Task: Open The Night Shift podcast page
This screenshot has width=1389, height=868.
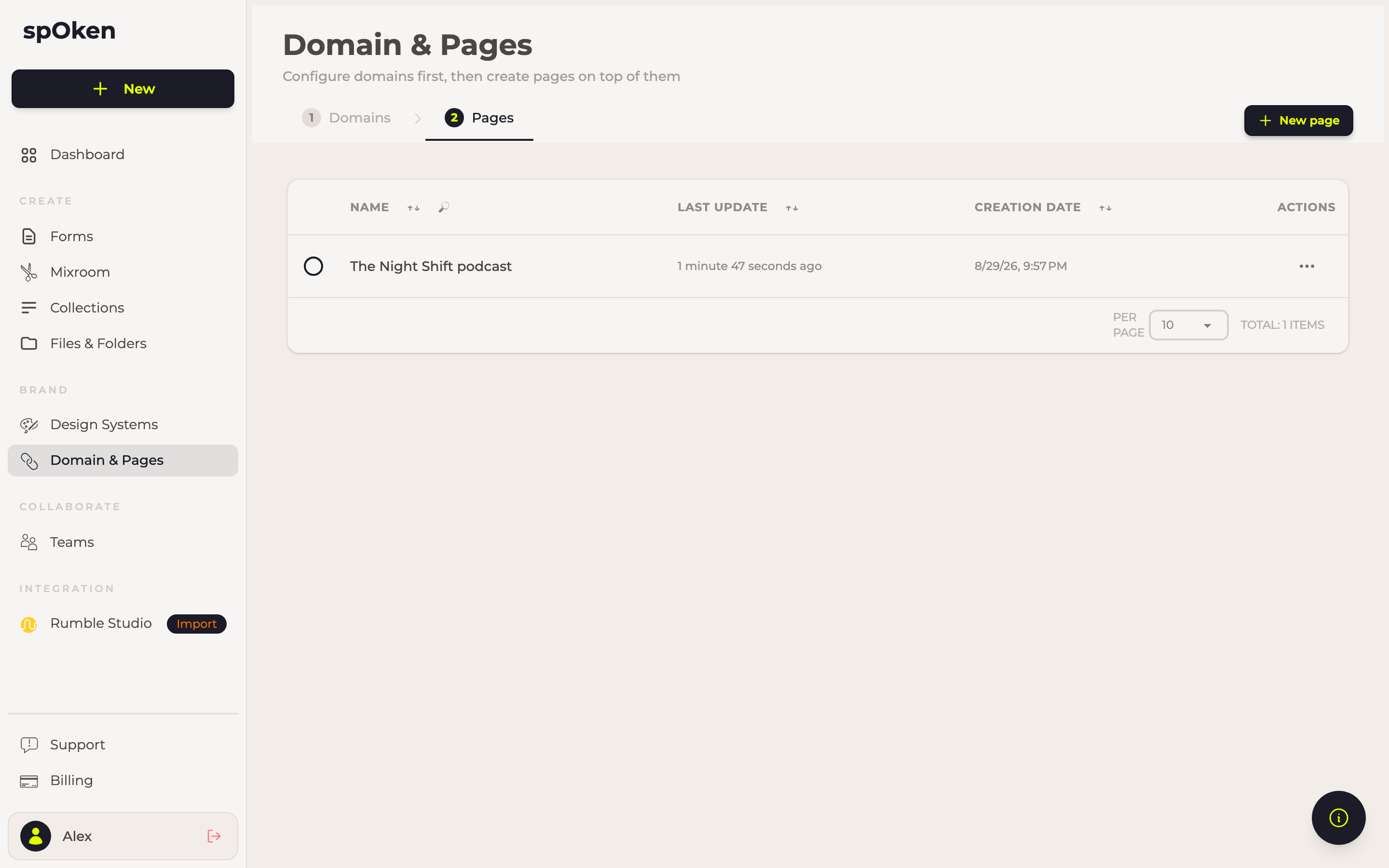Action: click(x=431, y=266)
